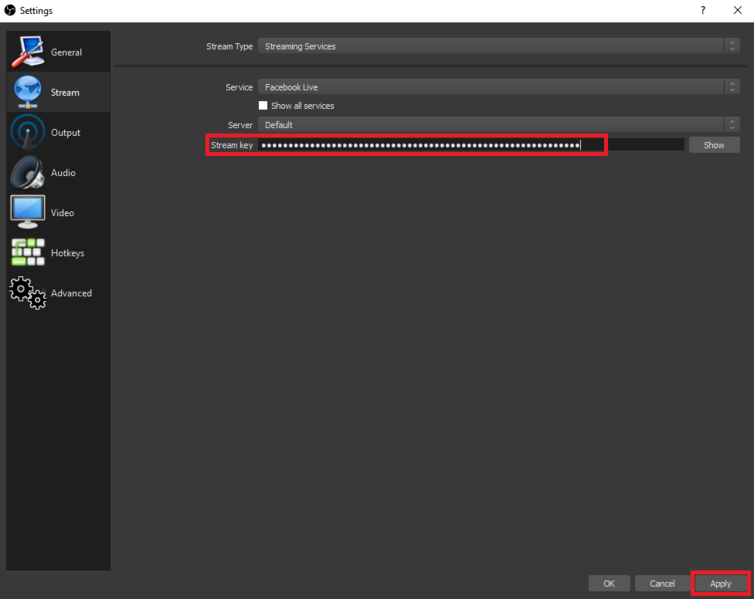
Task: Select the Hotkeys keyboard icon
Action: point(28,252)
